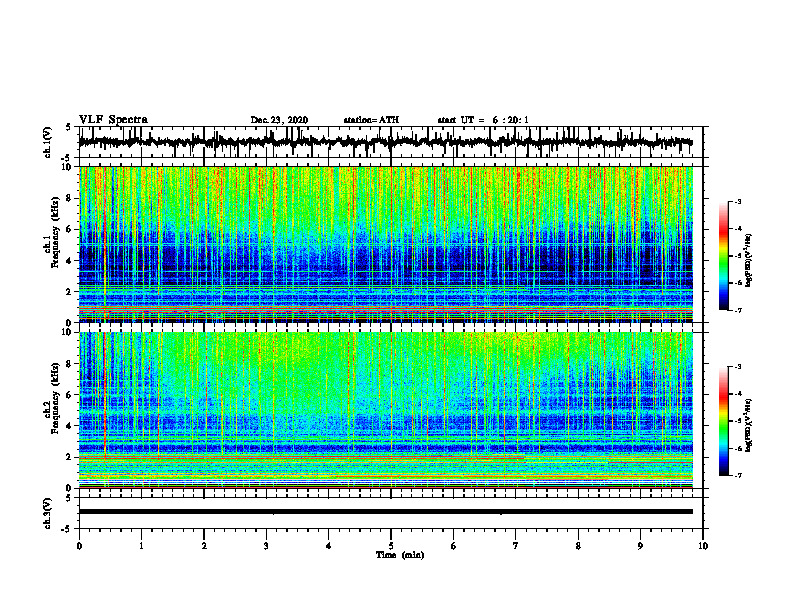Screen dimensions: 792x612
Task: Click the 'Time (min)' axis label
Action: pos(400,555)
